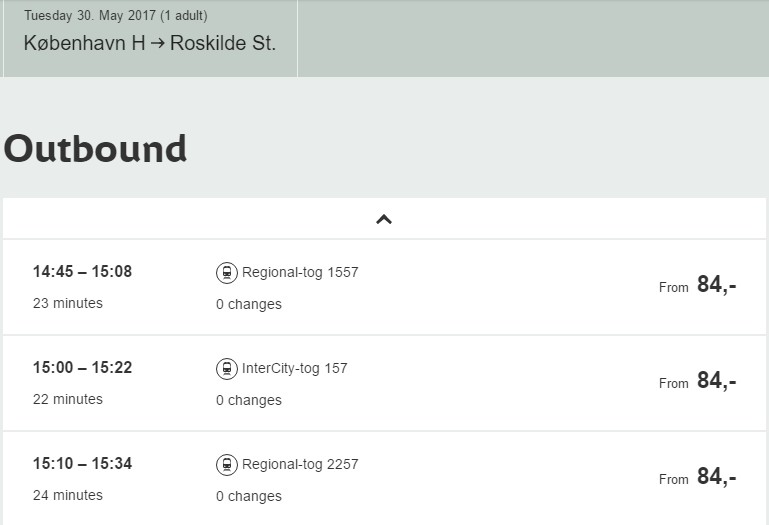This screenshot has height=525, width=769.
Task: Click the 22 minutes duration text
Action: (68, 399)
